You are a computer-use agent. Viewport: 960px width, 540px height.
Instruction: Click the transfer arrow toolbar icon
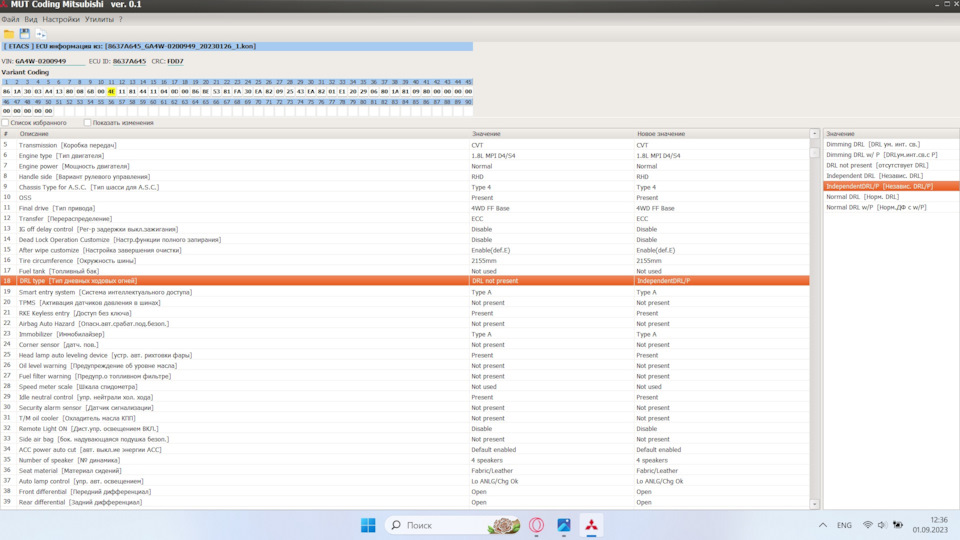coord(40,34)
